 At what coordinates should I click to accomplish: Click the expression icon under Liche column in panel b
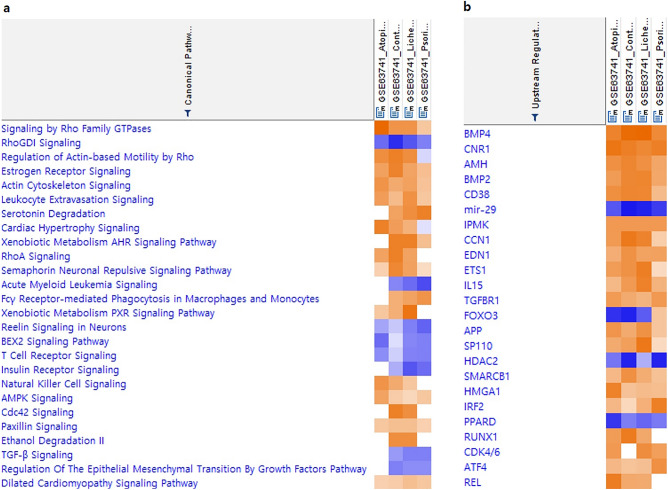tap(643, 116)
